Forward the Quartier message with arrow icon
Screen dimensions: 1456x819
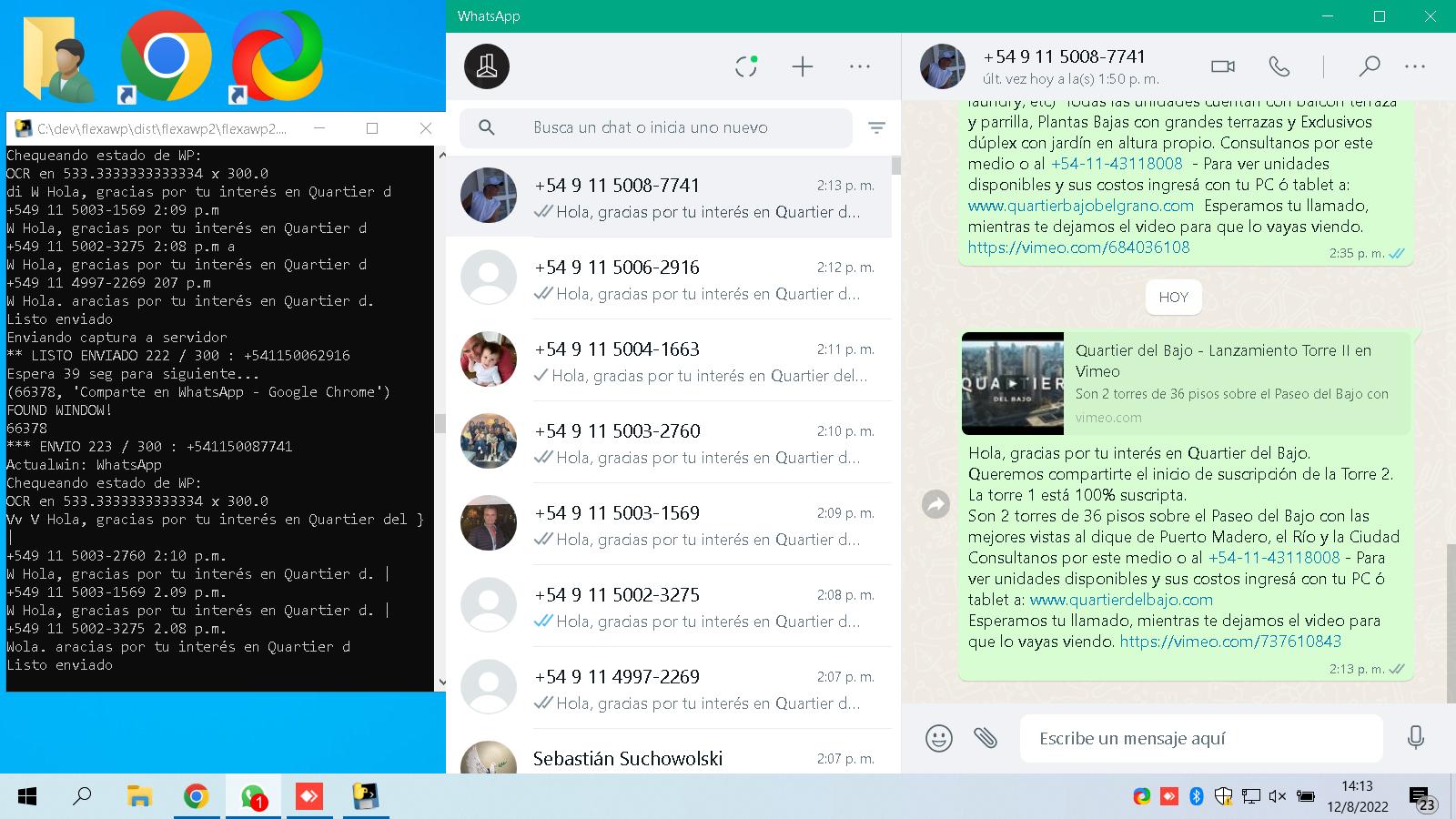click(935, 504)
